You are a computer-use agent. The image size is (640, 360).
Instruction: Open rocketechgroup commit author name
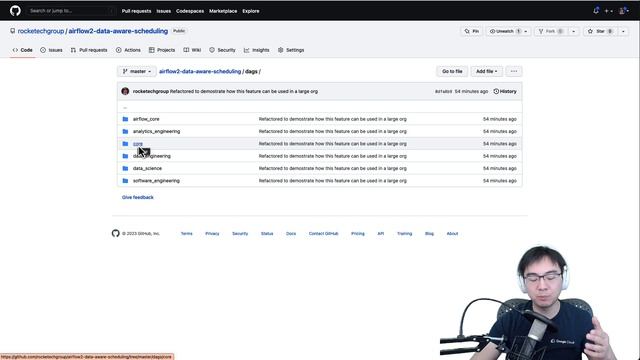click(151, 91)
